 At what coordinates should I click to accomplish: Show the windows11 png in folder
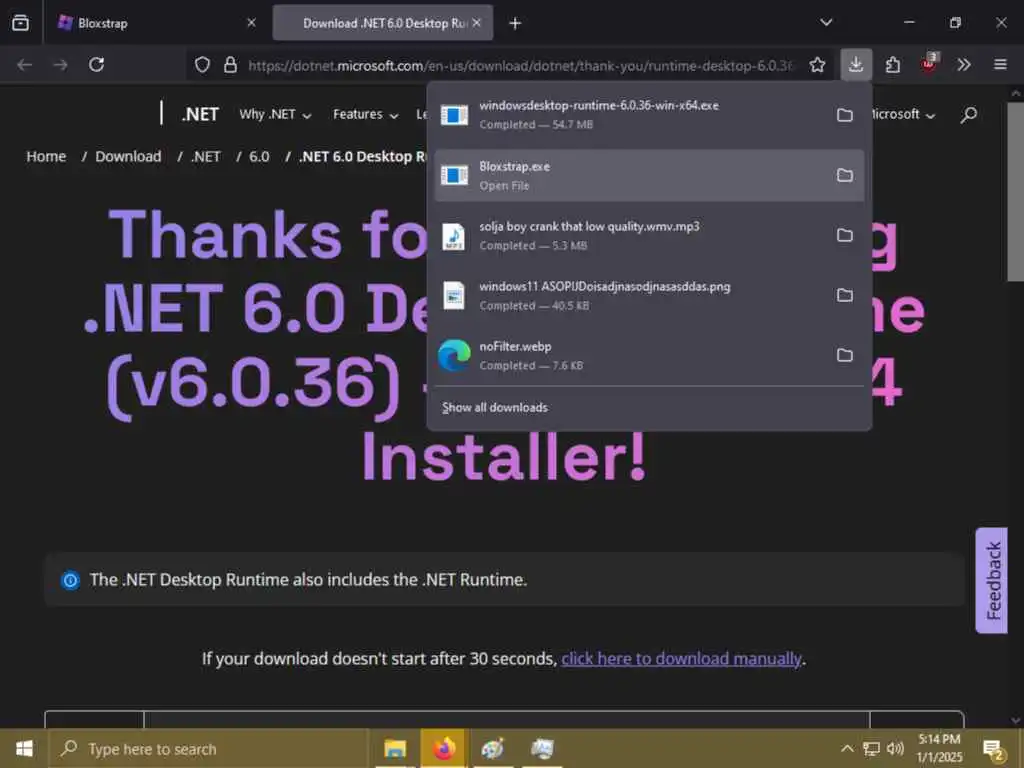[x=845, y=295]
